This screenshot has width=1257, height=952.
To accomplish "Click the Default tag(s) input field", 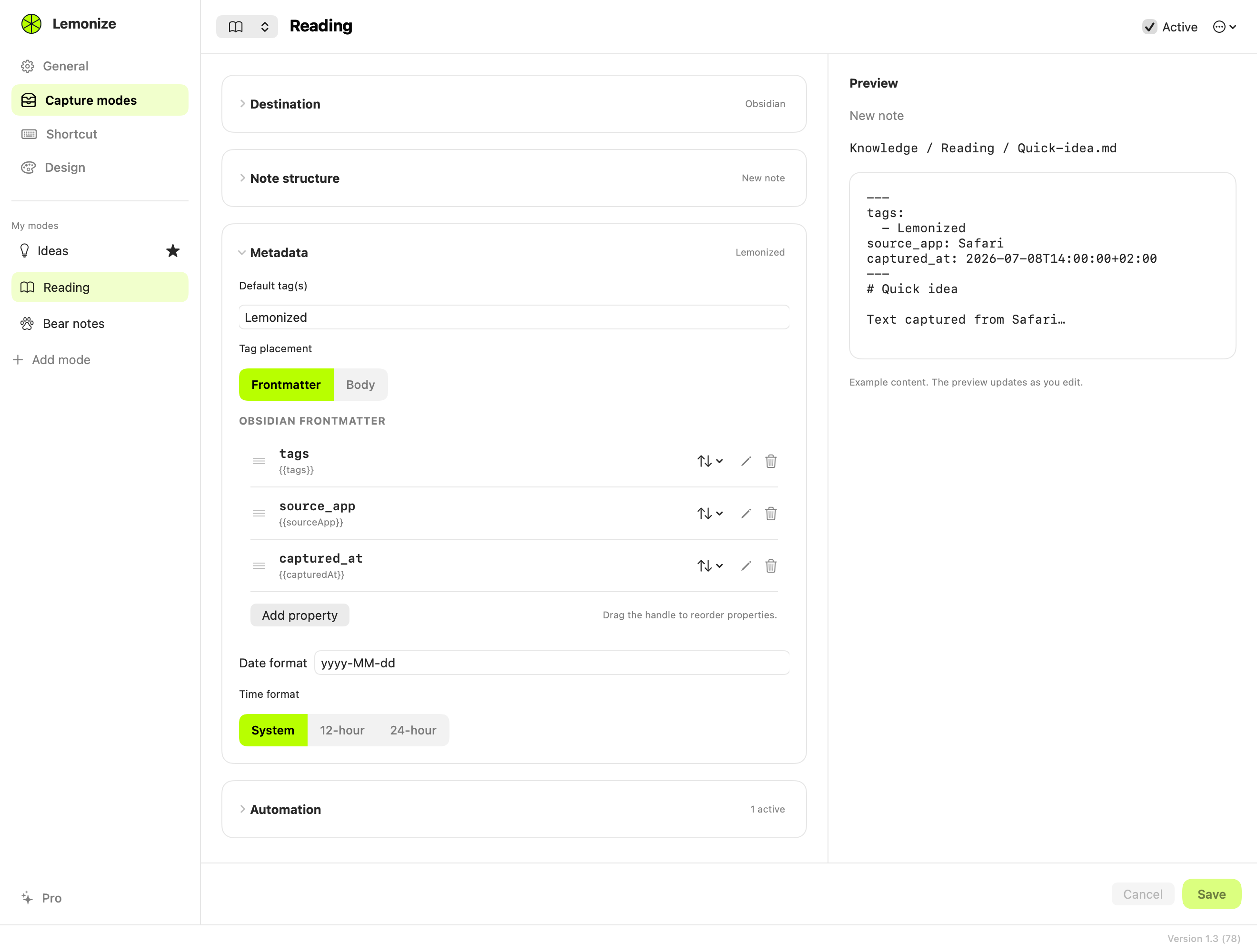I will click(514, 317).
